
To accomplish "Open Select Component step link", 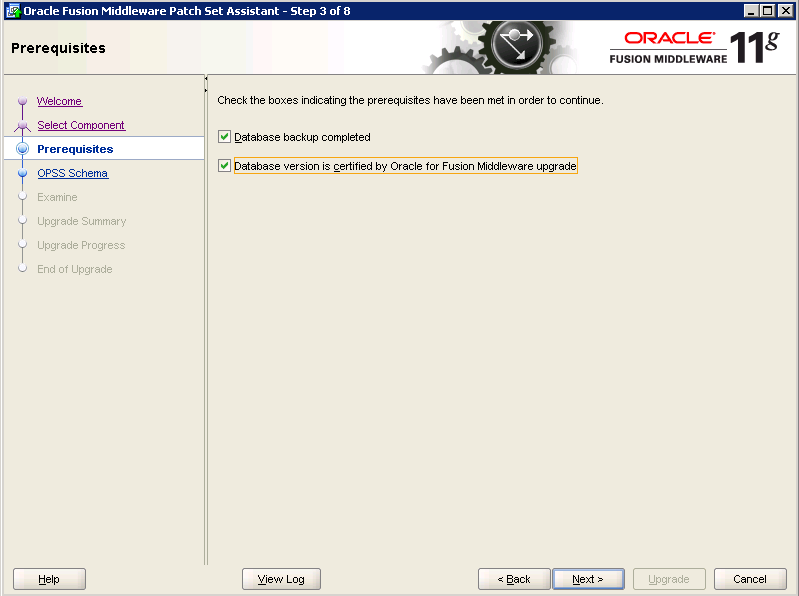I will (81, 125).
